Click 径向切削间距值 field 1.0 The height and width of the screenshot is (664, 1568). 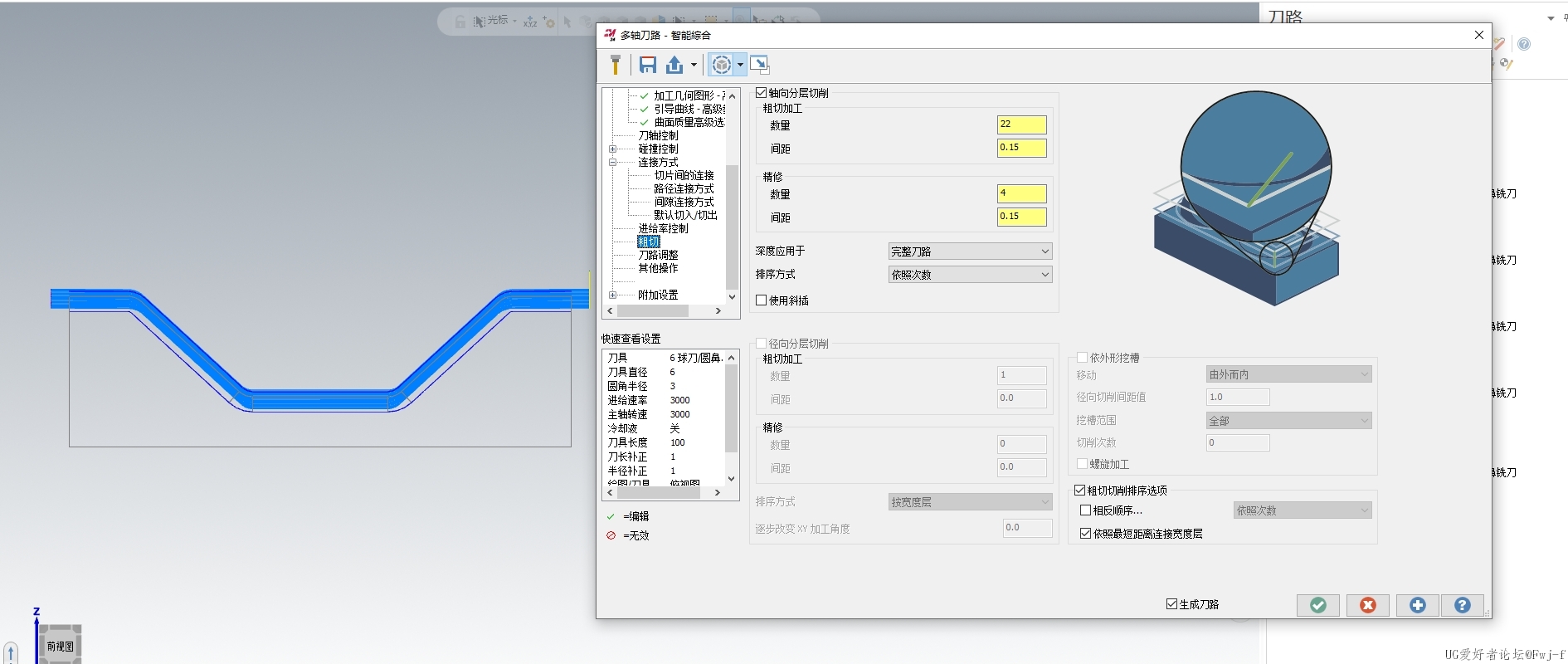pyautogui.click(x=1238, y=398)
